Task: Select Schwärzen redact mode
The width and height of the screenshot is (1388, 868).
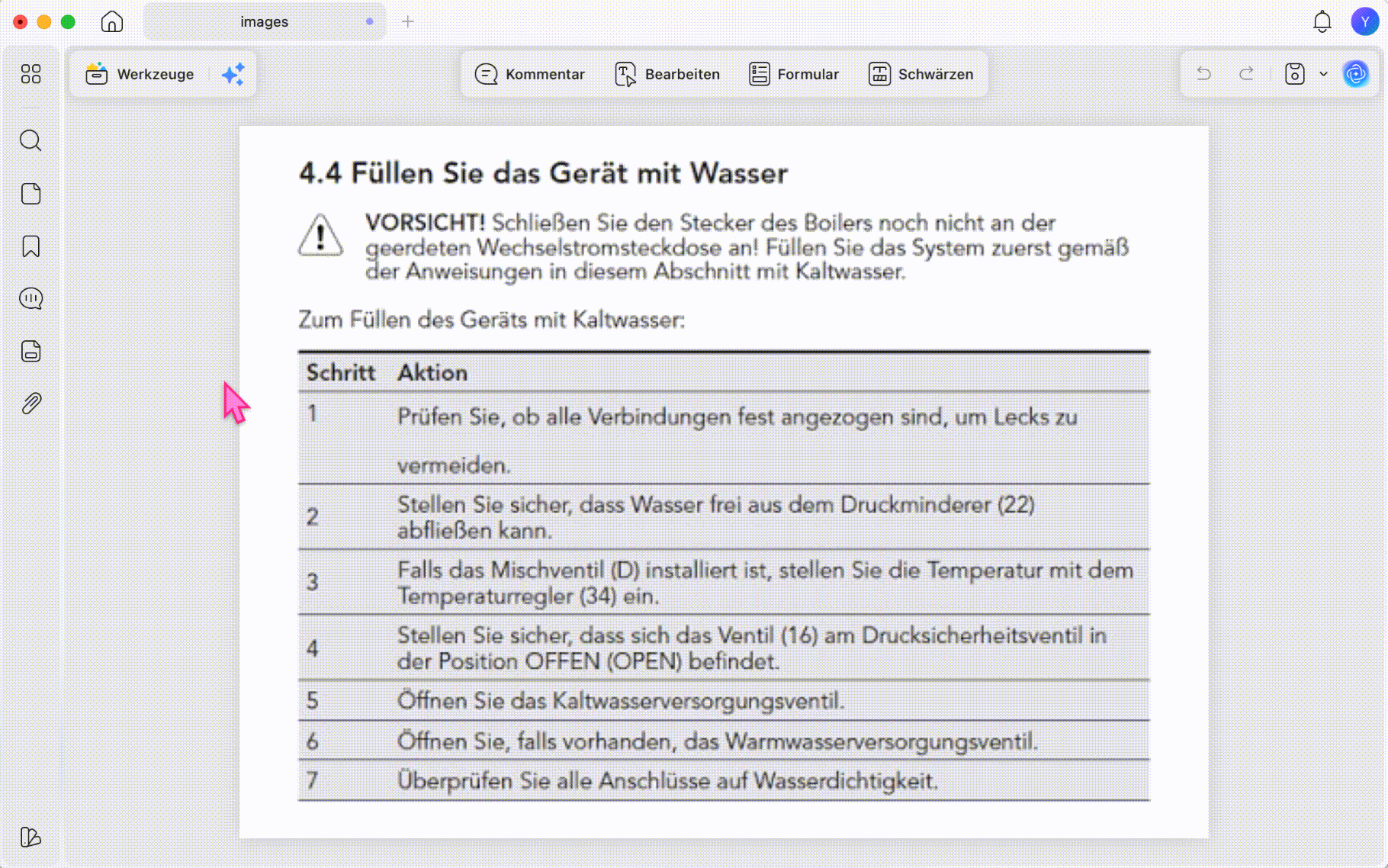Action: pos(921,74)
